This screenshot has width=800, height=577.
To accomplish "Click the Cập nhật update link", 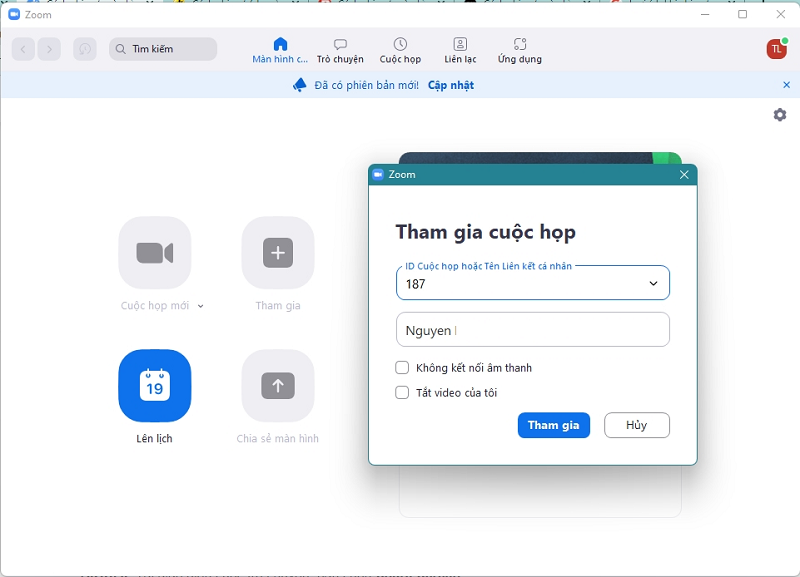I will [451, 86].
